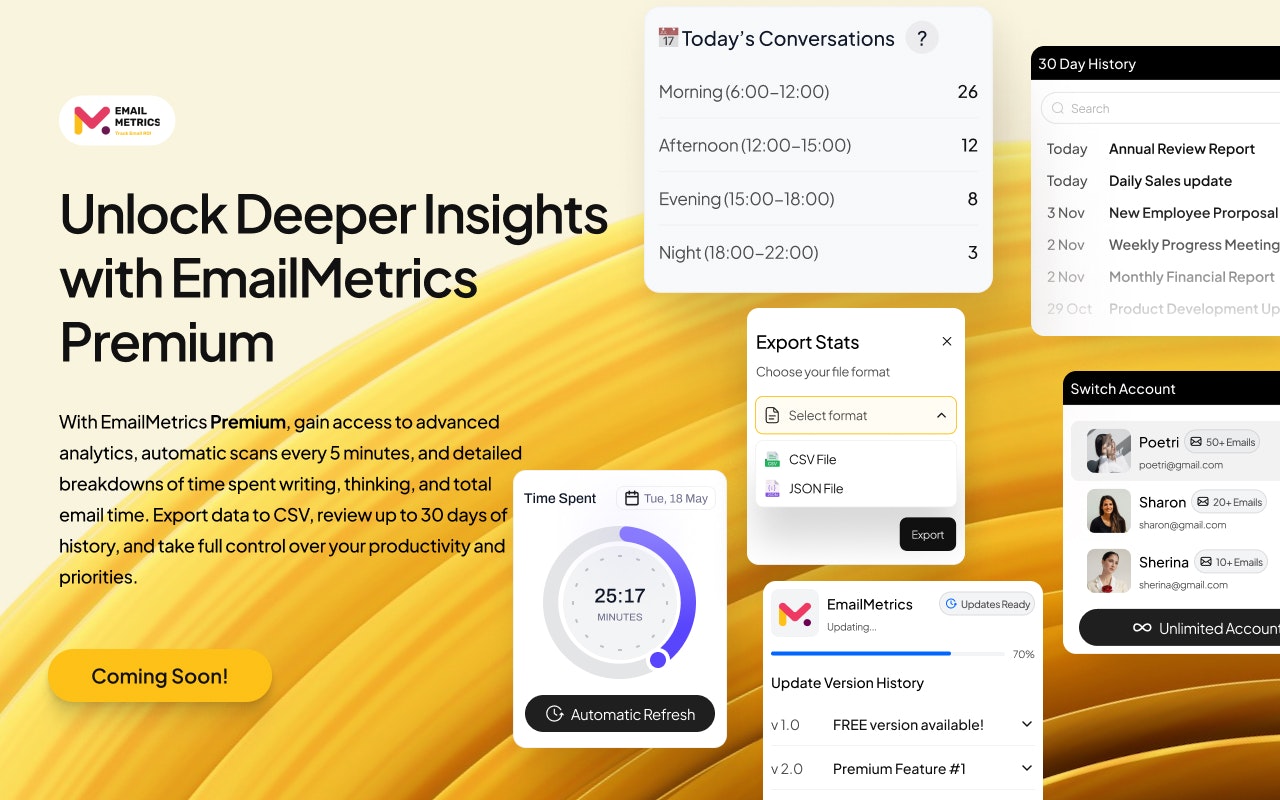The image size is (1280, 800).
Task: Click the 30 Day History panel header
Action: coord(1155,64)
